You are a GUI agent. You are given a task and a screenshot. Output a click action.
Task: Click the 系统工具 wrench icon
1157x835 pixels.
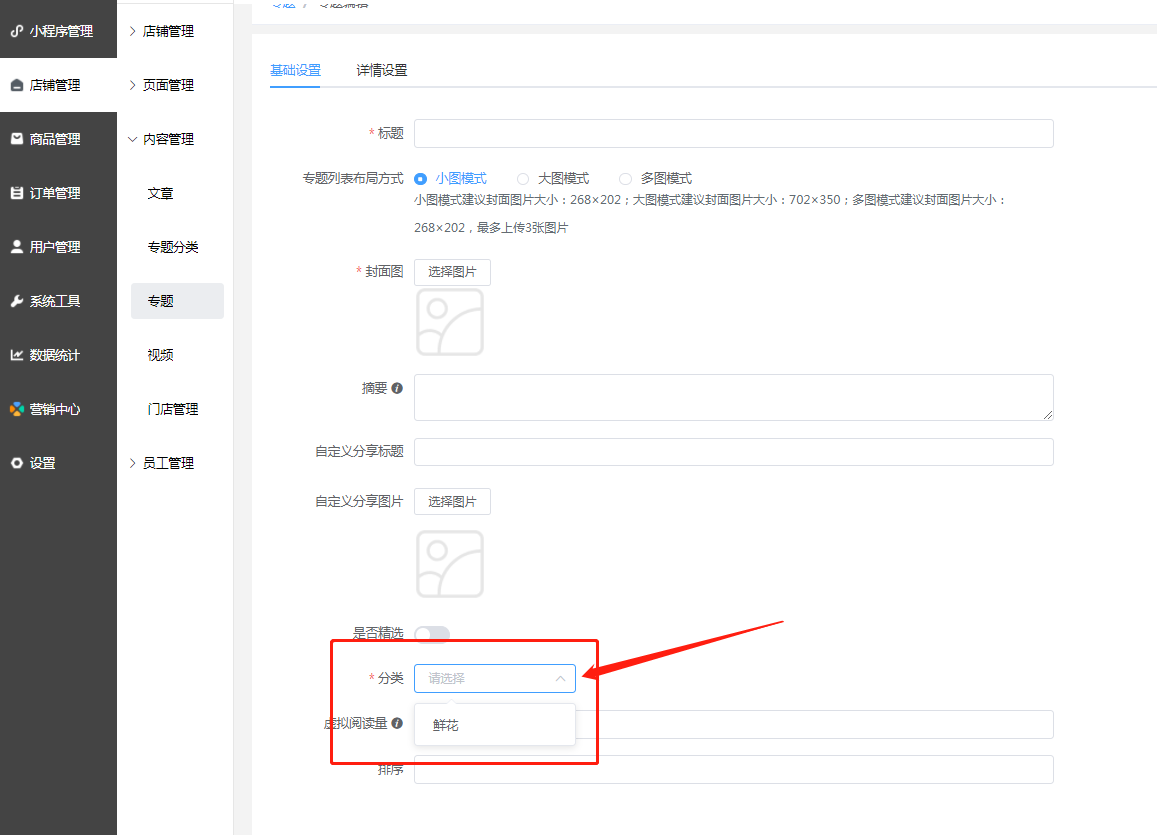[x=16, y=301]
